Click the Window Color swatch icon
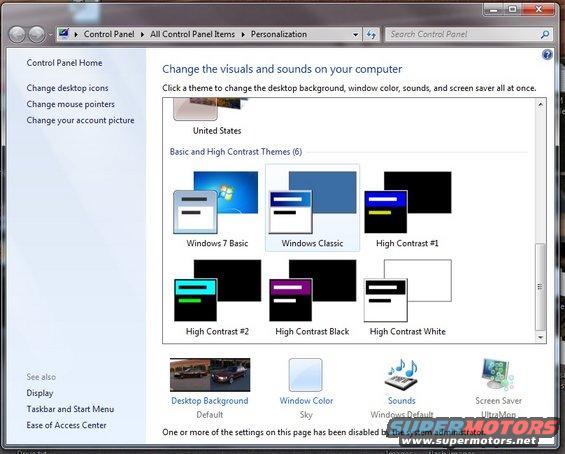Screen dimensions: 565x454 coord(306,375)
